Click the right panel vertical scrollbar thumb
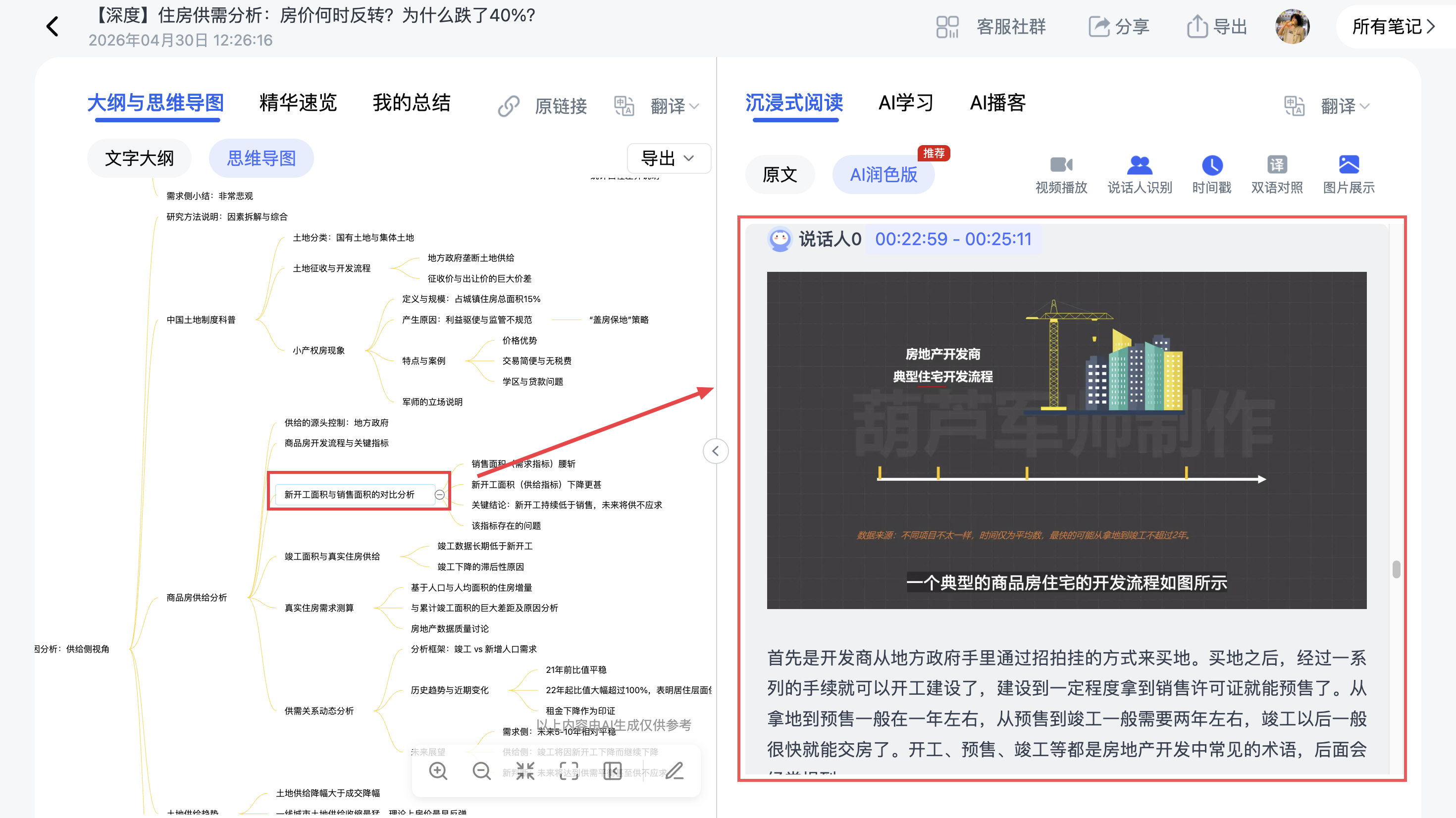Image resolution: width=1456 pixels, height=818 pixels. point(1397,569)
